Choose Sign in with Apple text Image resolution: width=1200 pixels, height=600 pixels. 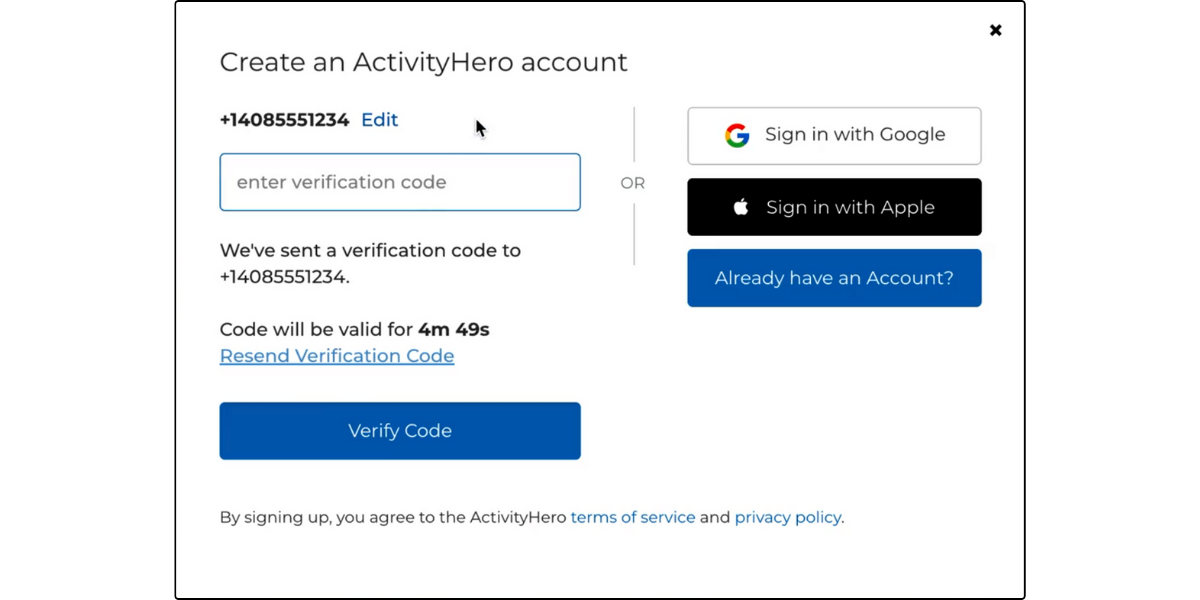(x=850, y=208)
